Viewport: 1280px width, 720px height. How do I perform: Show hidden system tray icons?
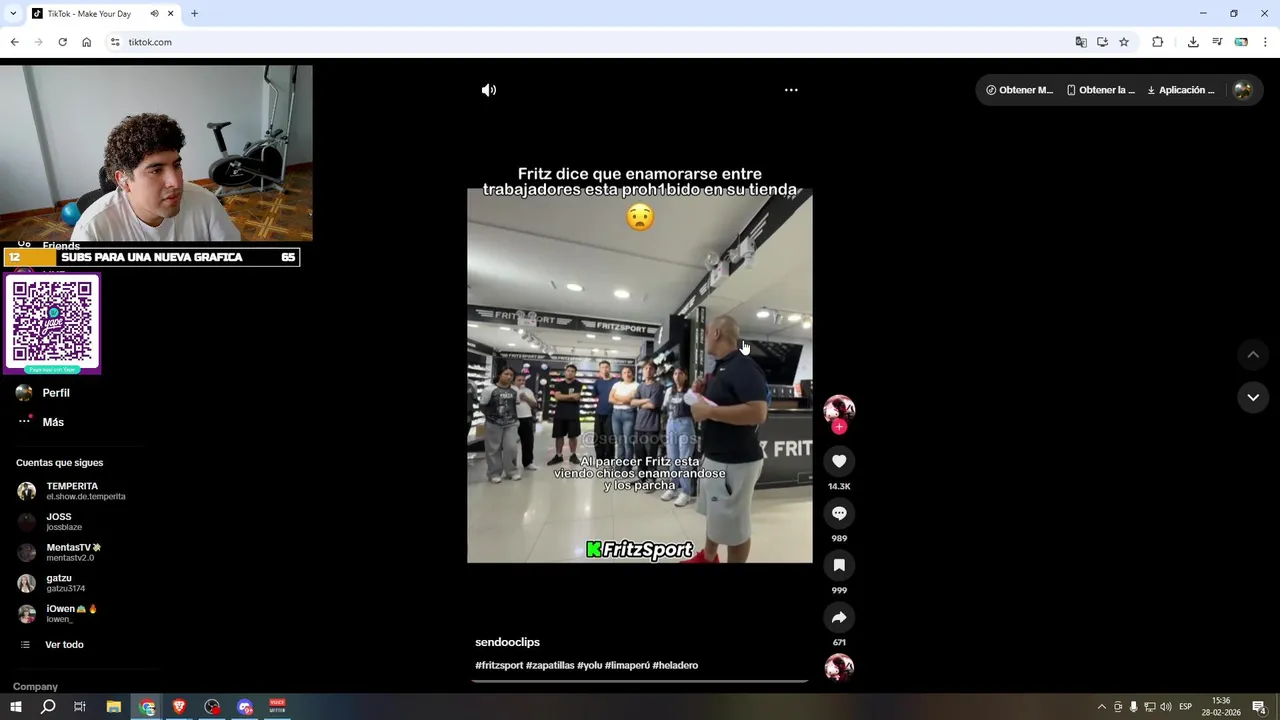pos(1102,707)
